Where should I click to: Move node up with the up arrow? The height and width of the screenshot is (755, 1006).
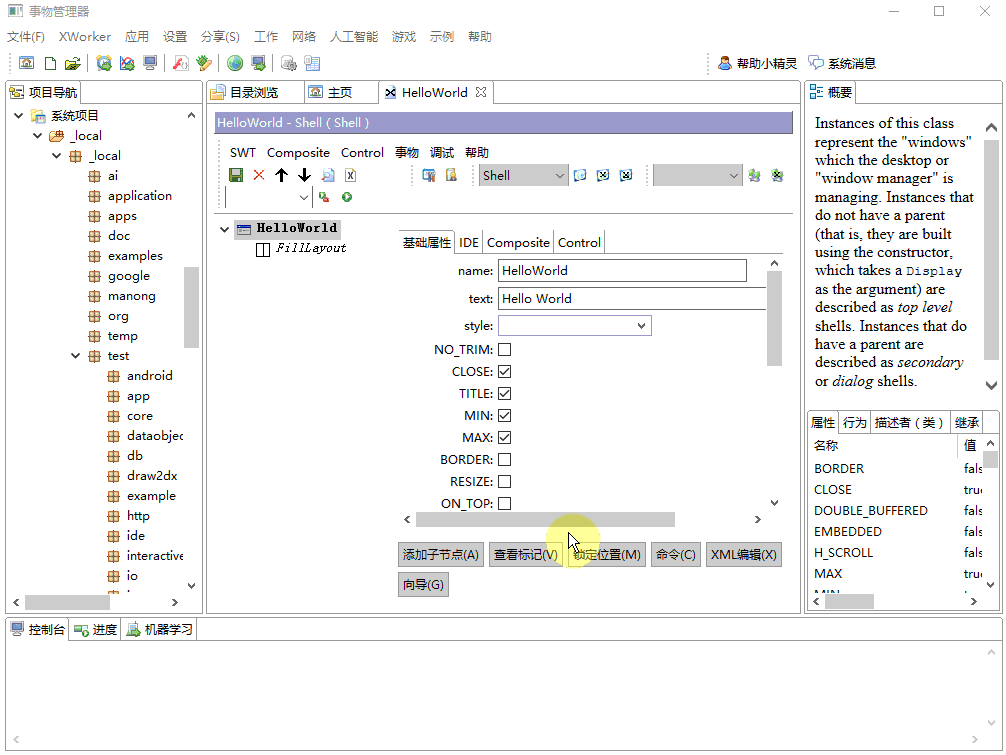click(x=281, y=175)
